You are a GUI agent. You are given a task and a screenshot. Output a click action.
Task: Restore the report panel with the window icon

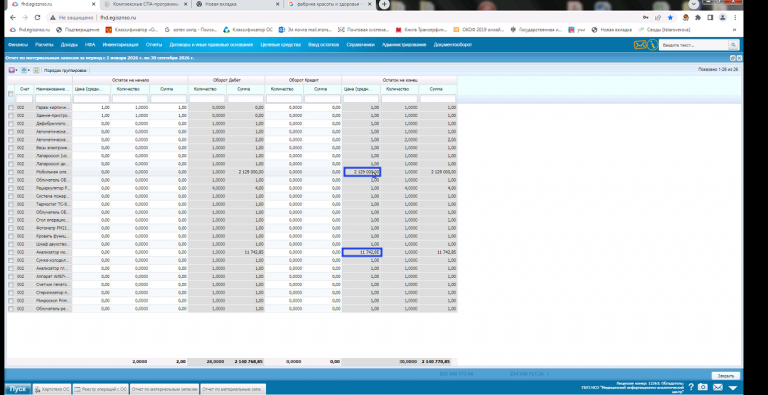click(x=733, y=58)
